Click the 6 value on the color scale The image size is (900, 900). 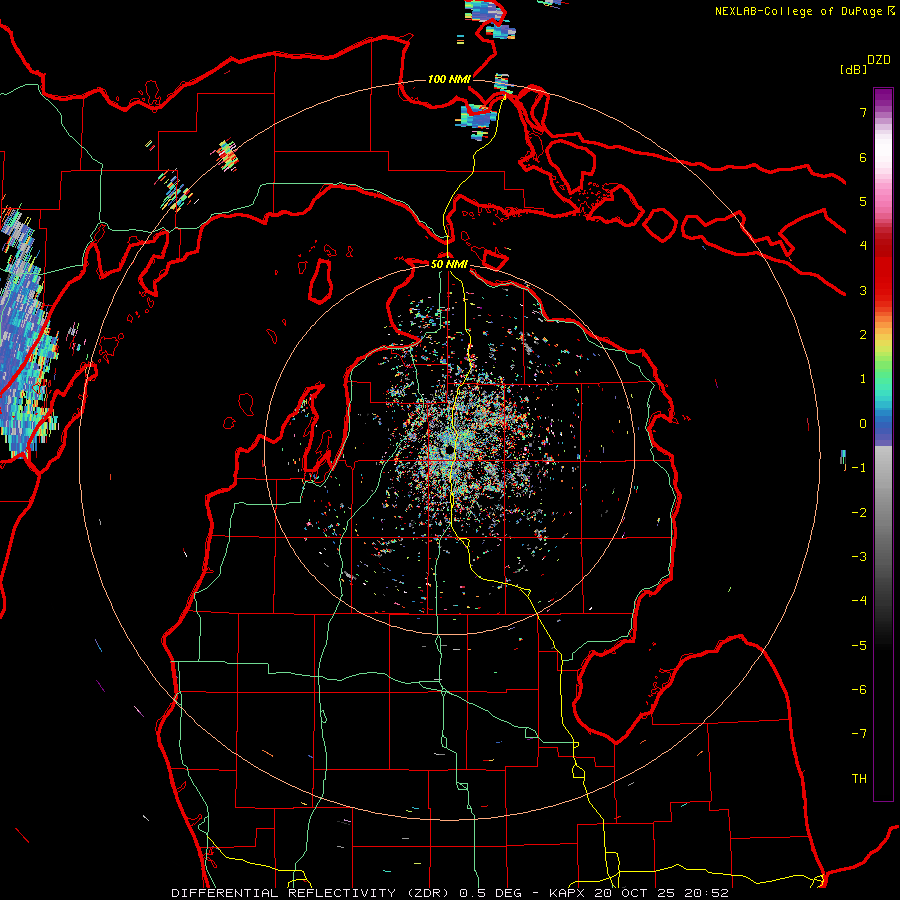(863, 157)
